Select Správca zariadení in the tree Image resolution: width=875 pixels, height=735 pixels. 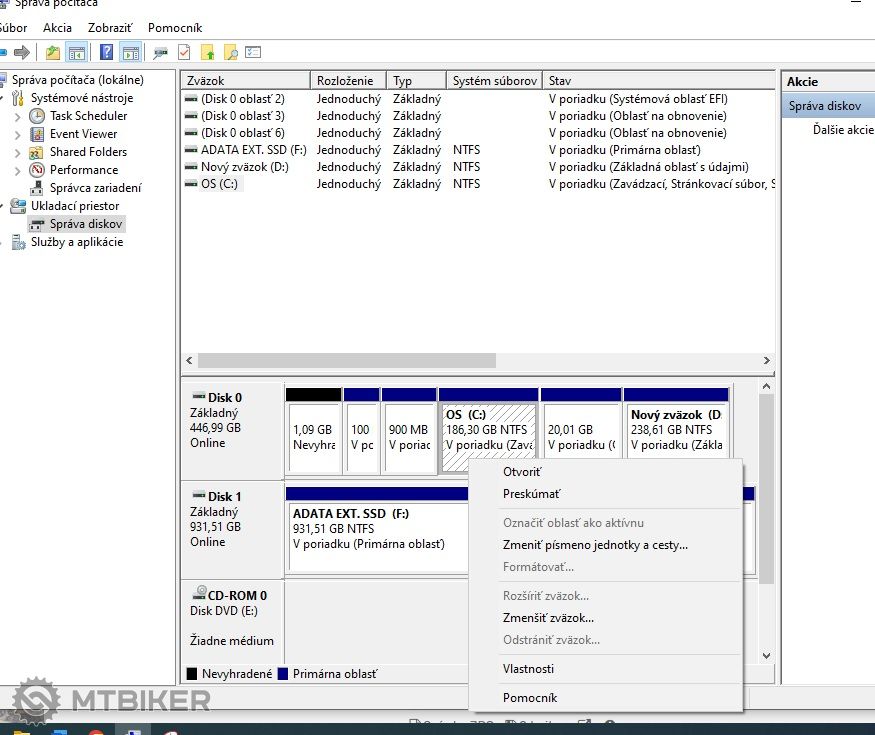pyautogui.click(x=95, y=188)
